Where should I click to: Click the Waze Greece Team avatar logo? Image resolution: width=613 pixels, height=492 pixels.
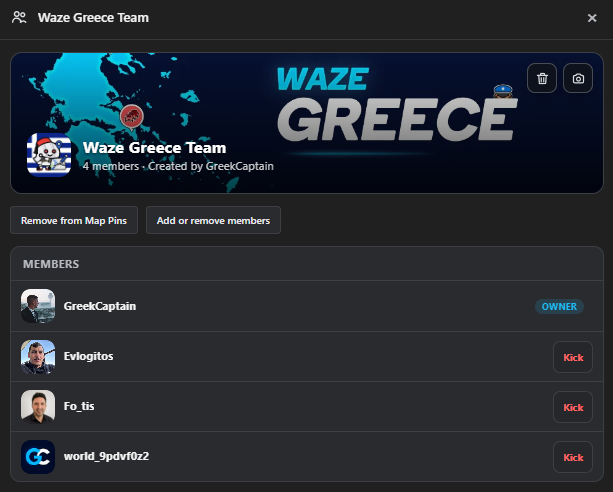pyautogui.click(x=49, y=155)
